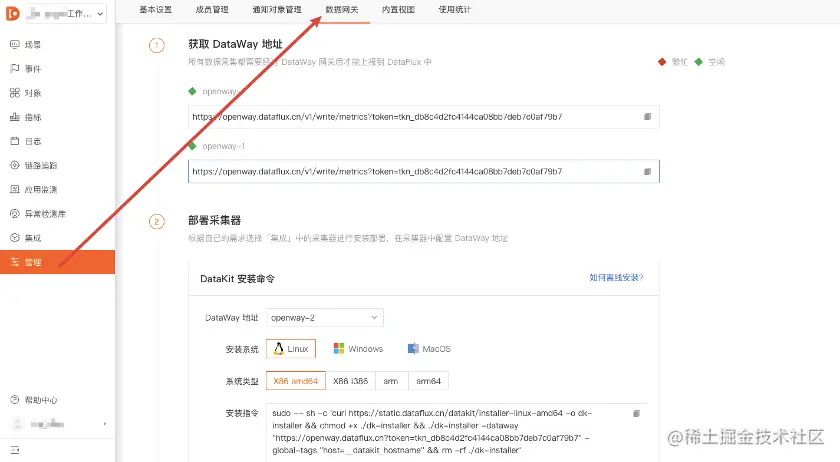840x462 pixels.
Task: Click the 空闲 legend label
Action: pyautogui.click(x=716, y=62)
